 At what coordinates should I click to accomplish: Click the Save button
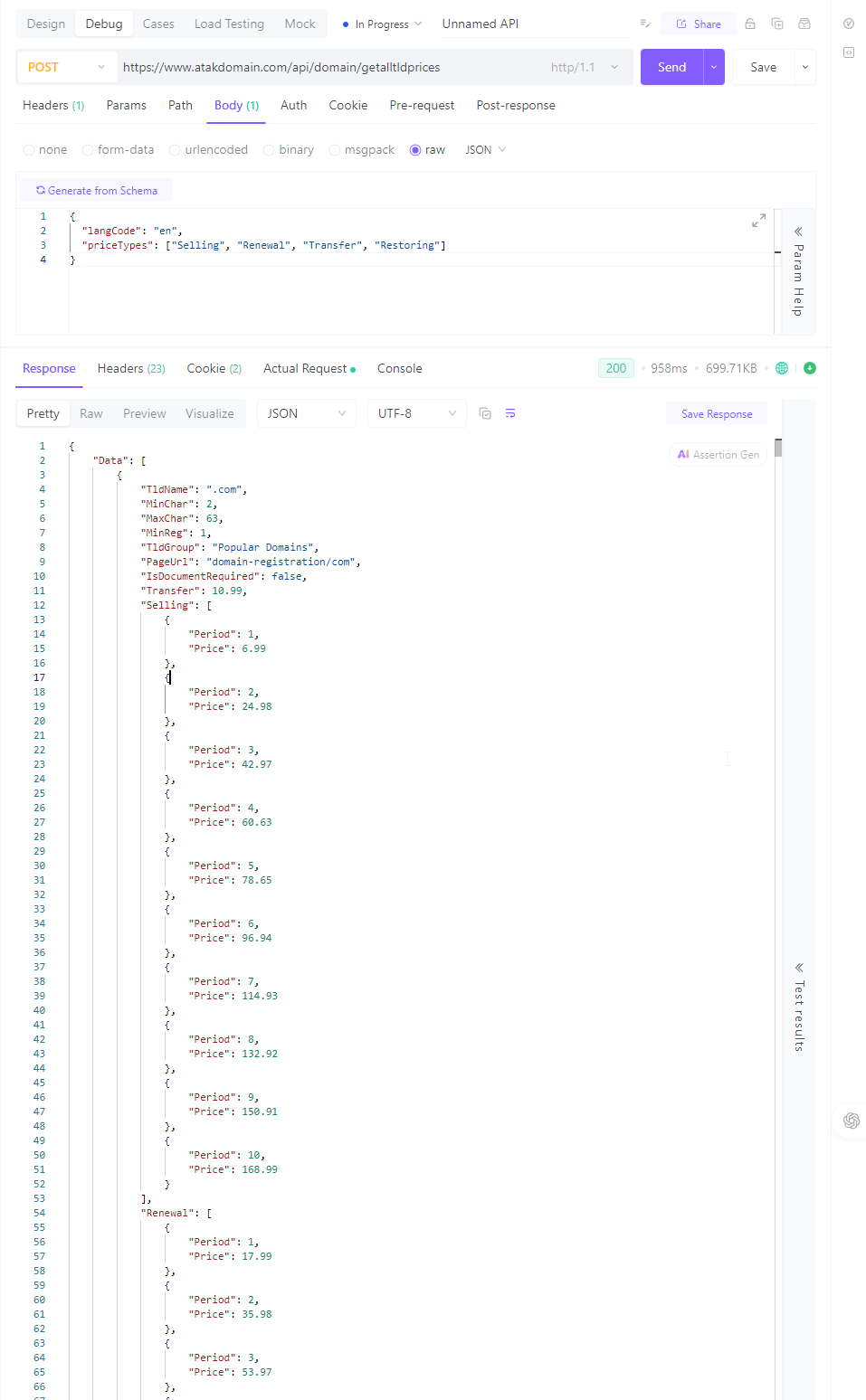[x=764, y=67]
